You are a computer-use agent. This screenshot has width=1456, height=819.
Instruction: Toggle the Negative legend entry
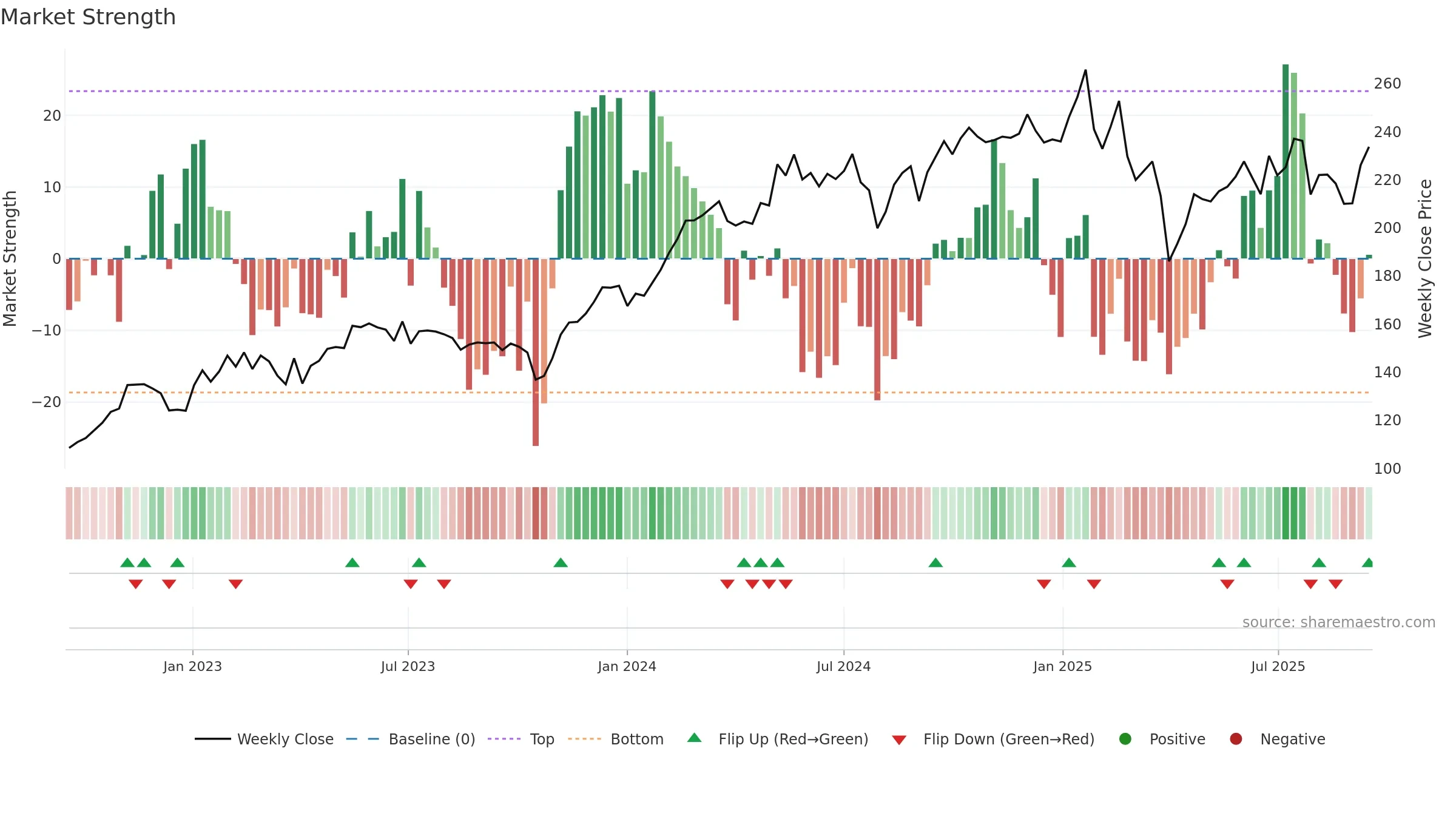[1277, 739]
